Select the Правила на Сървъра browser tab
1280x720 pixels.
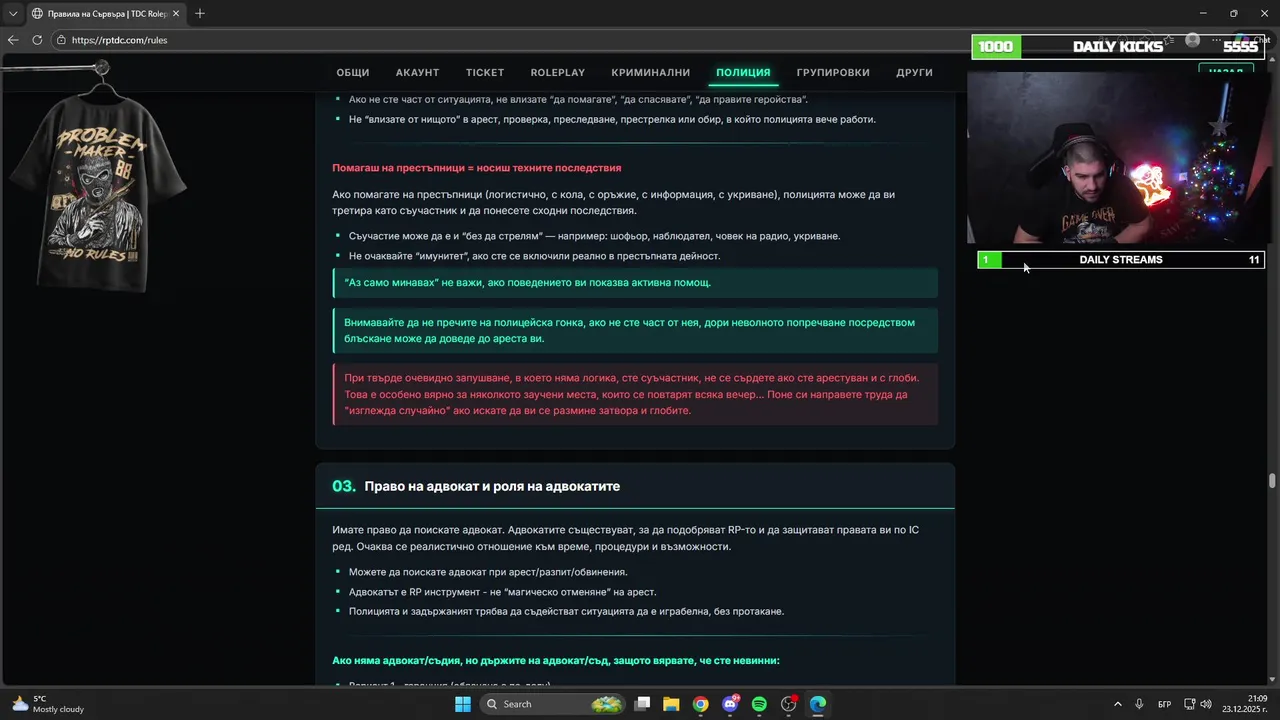point(104,13)
